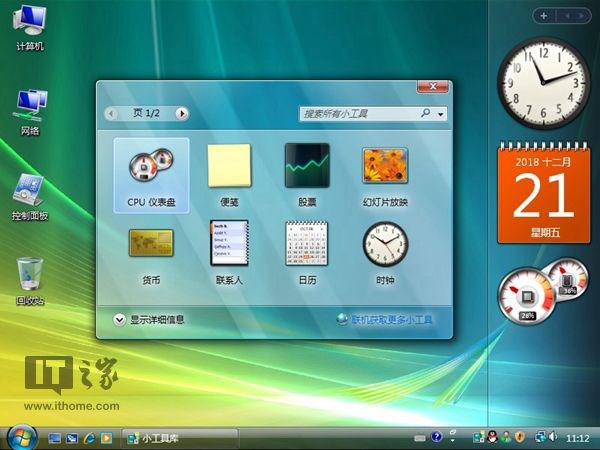Click the 11:12 taskbar clock
Viewport: 600px width, 450px height.
(577, 438)
